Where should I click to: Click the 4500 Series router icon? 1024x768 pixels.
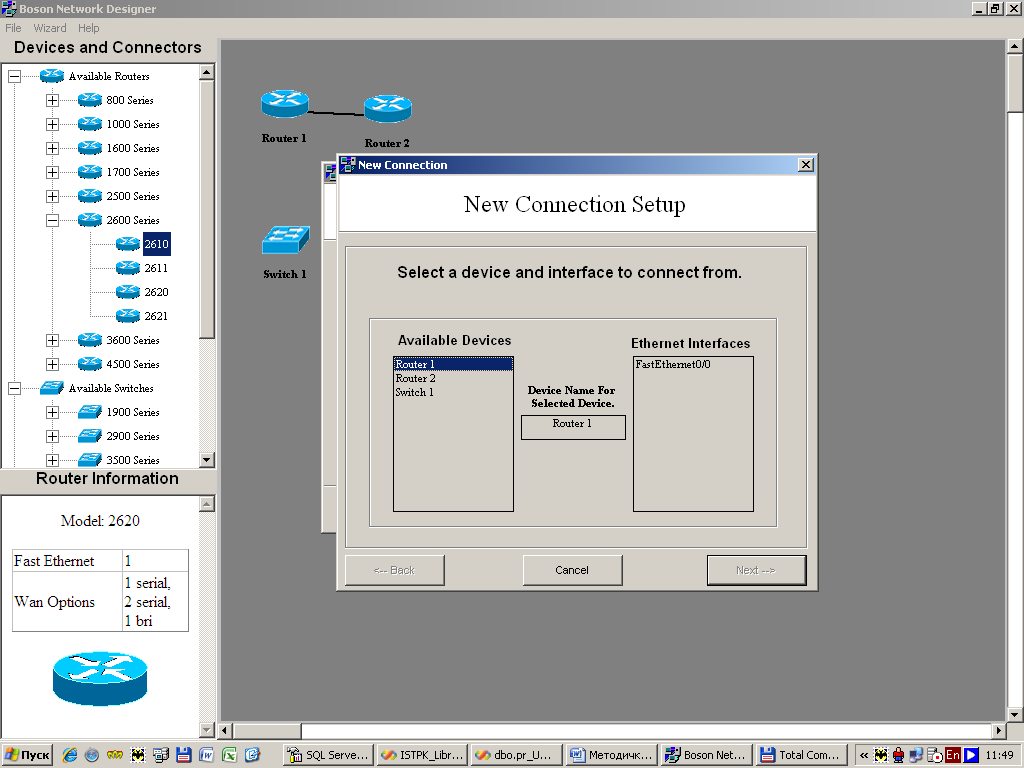[x=89, y=364]
